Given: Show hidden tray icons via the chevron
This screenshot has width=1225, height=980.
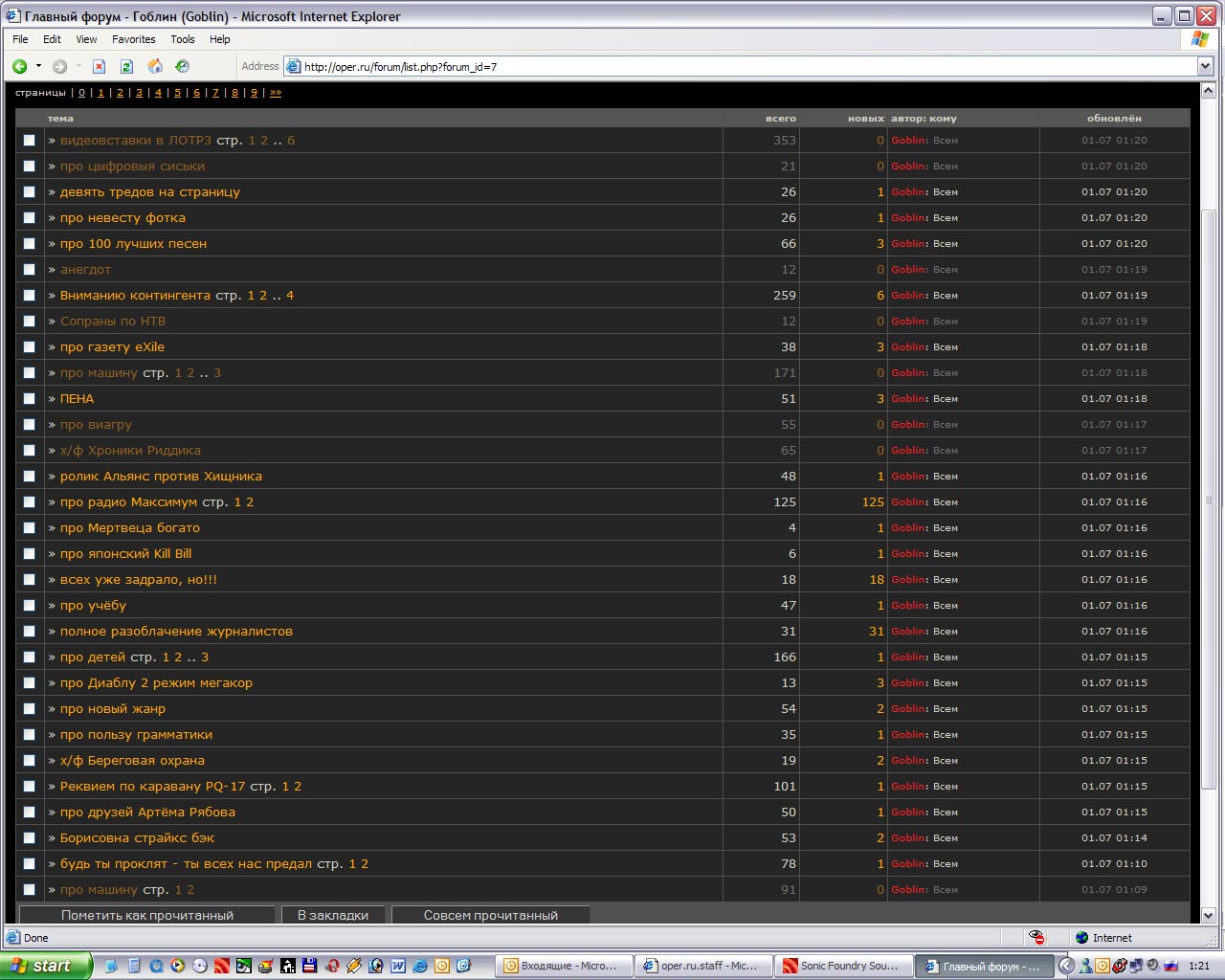Looking at the screenshot, I should tap(1066, 966).
